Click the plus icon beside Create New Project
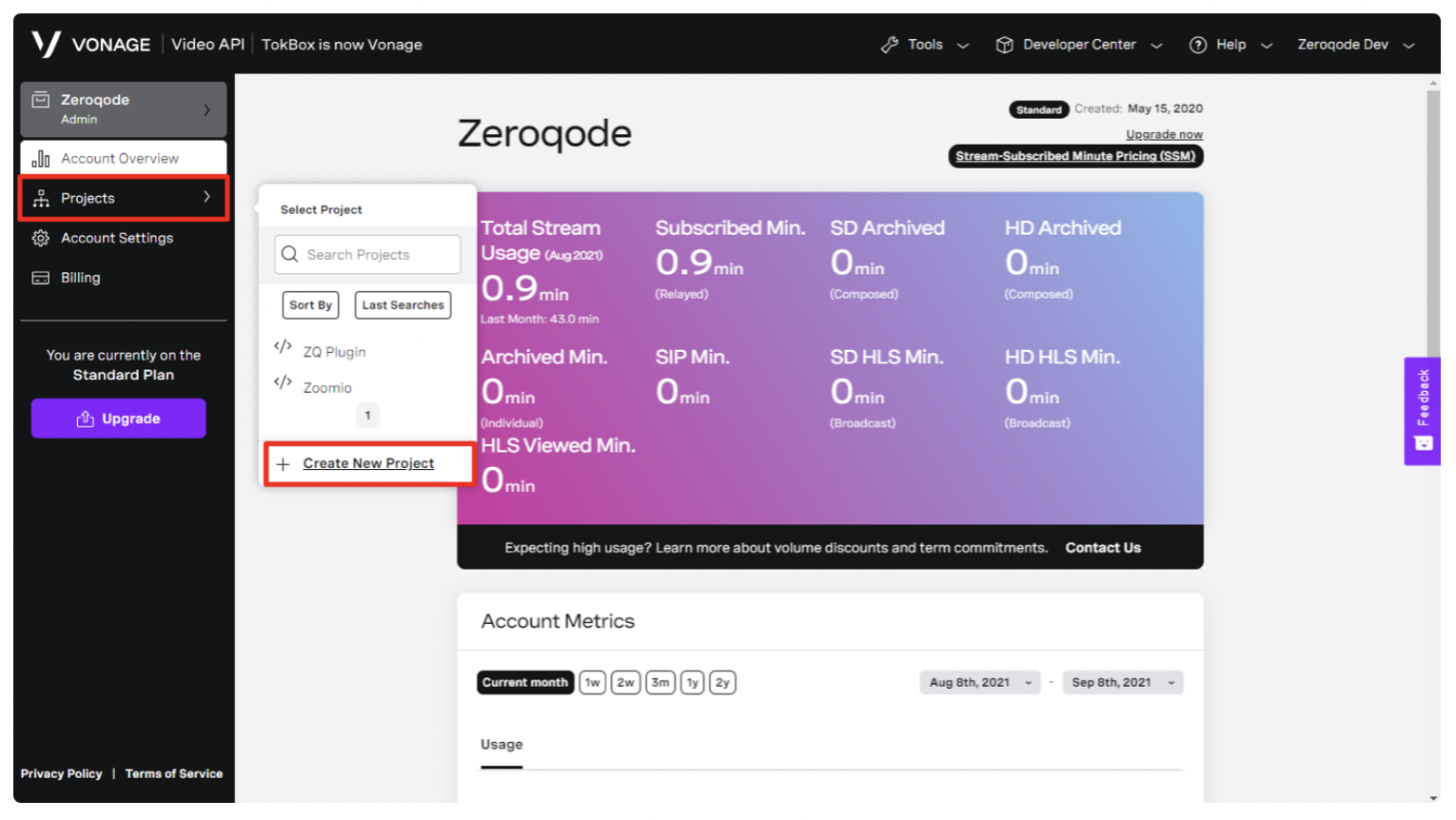 (x=283, y=464)
